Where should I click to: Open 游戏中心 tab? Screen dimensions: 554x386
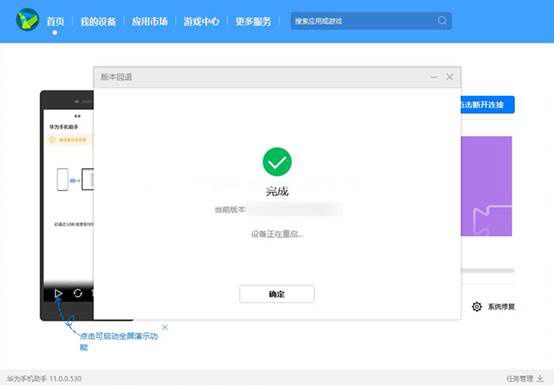point(201,22)
